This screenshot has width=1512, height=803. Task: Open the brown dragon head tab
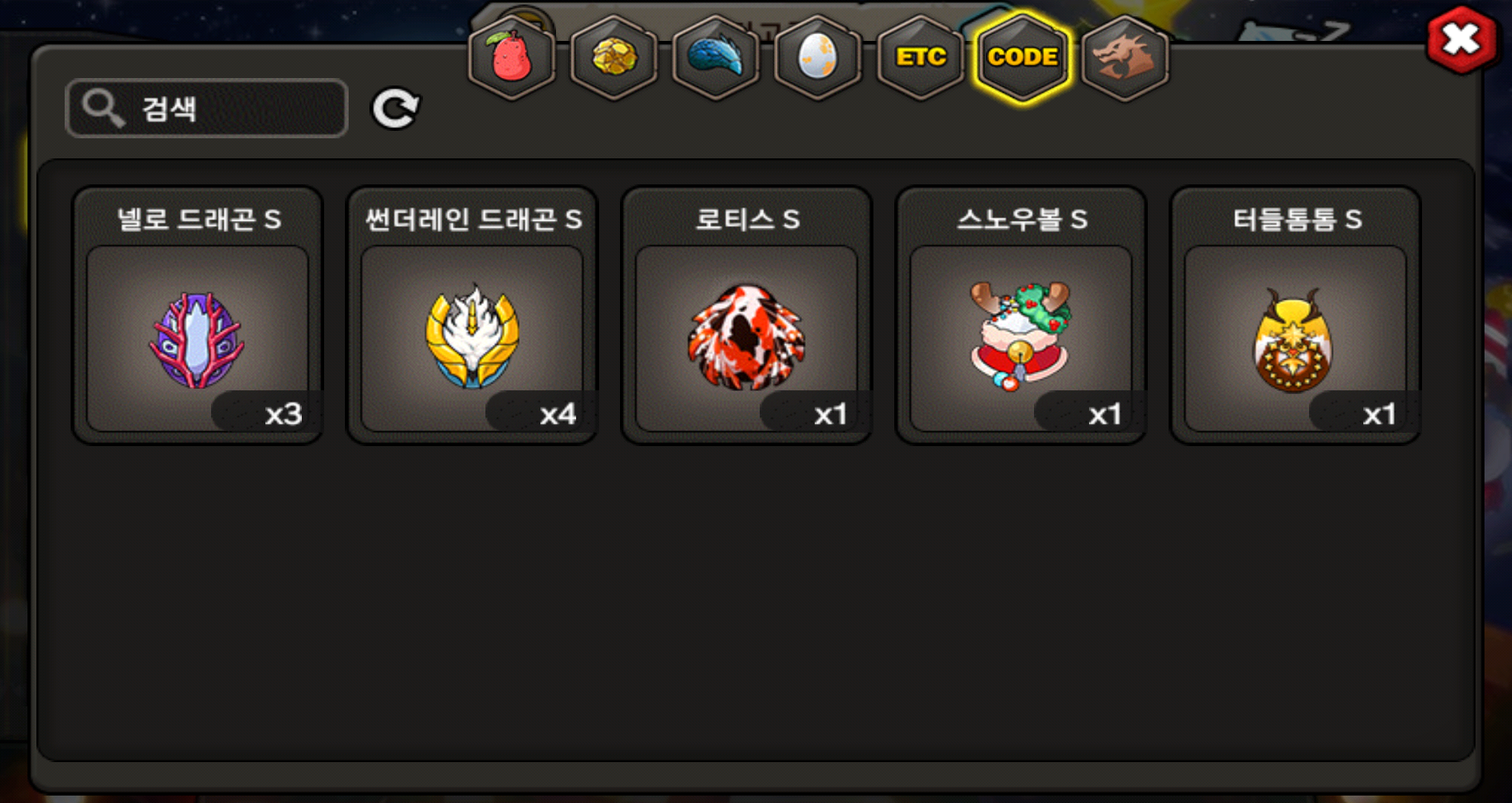1125,57
